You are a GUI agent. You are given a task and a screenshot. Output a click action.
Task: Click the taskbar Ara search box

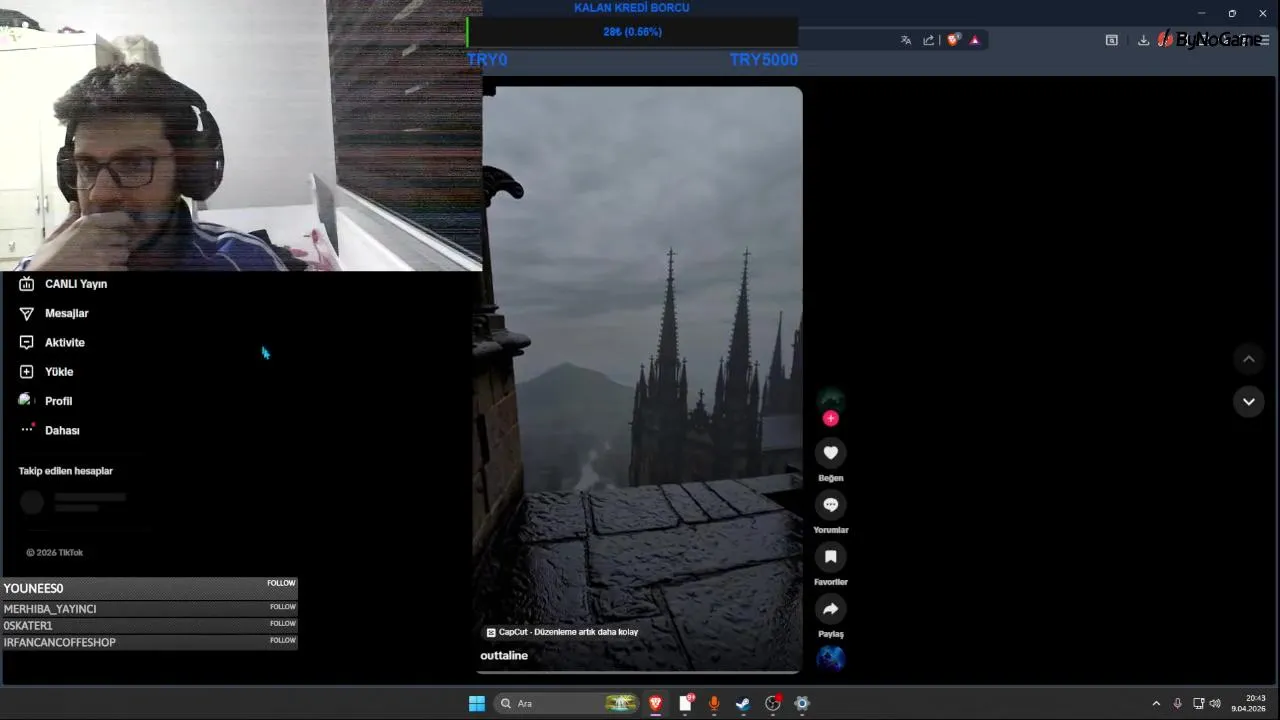point(568,704)
